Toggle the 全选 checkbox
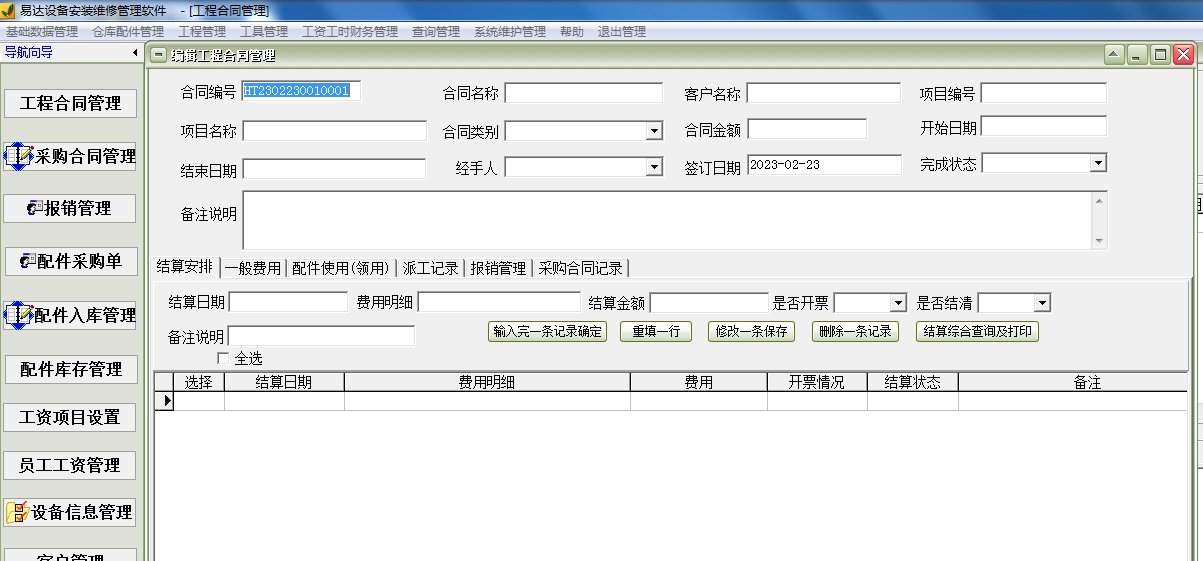 coord(223,358)
